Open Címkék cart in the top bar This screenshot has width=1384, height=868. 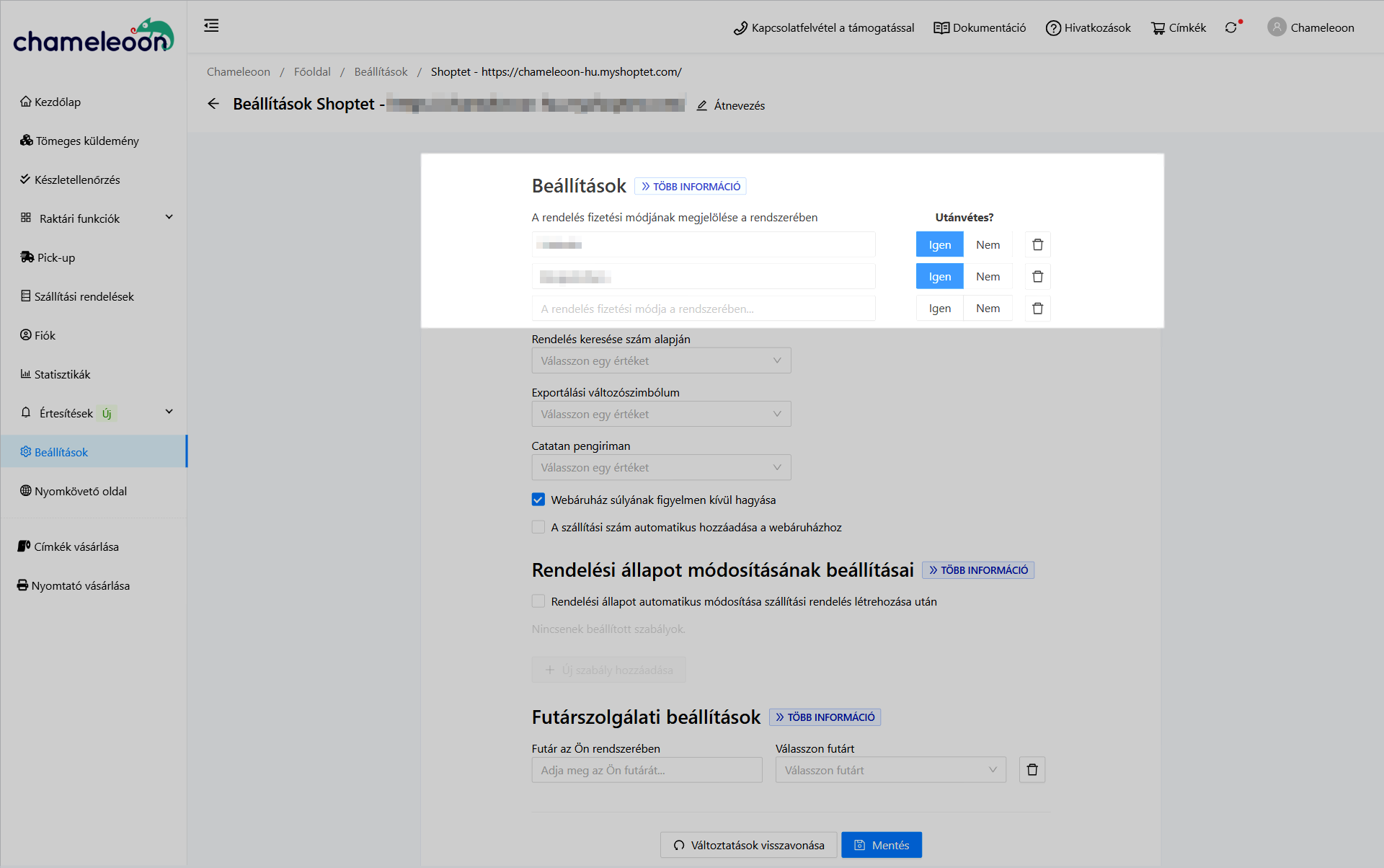click(x=1179, y=28)
